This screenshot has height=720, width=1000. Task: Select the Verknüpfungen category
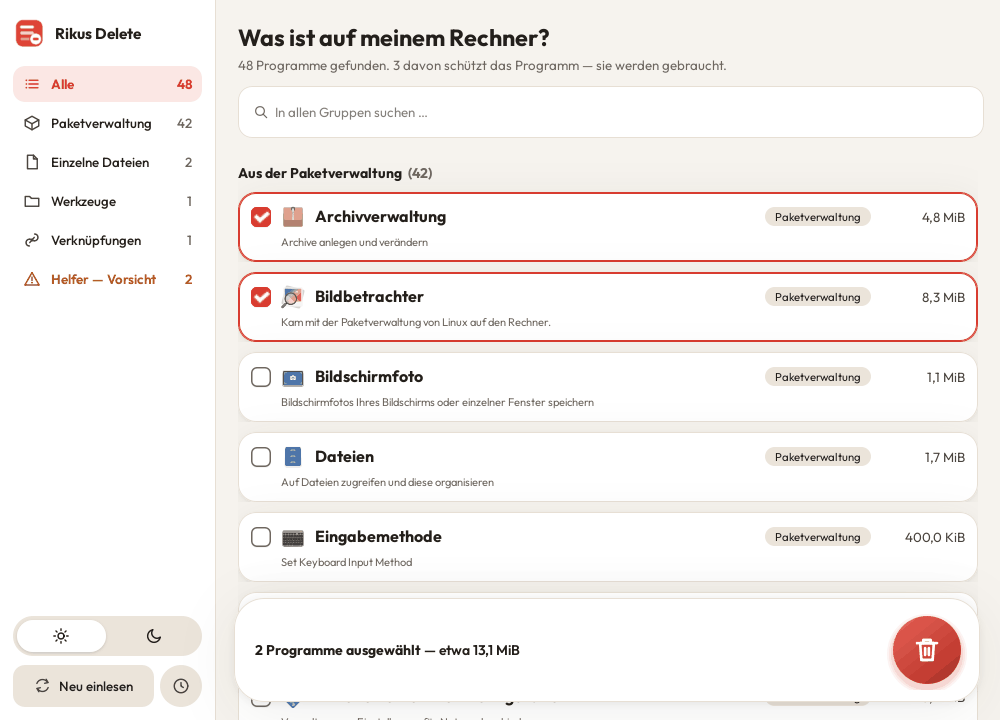107,240
